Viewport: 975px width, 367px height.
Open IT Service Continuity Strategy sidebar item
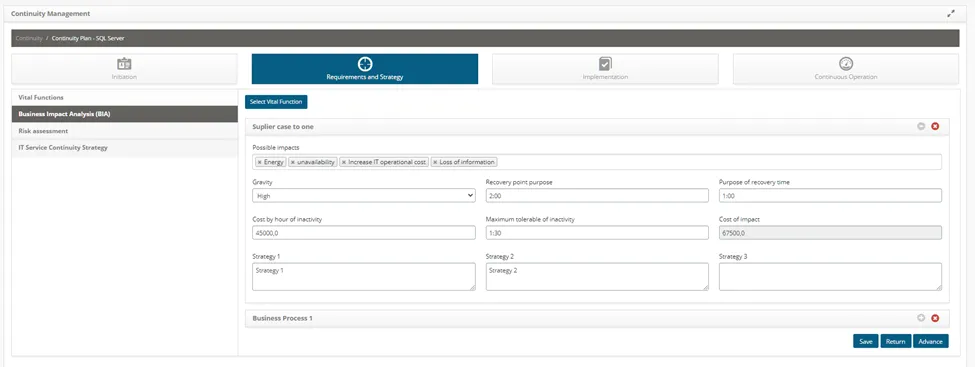click(124, 147)
